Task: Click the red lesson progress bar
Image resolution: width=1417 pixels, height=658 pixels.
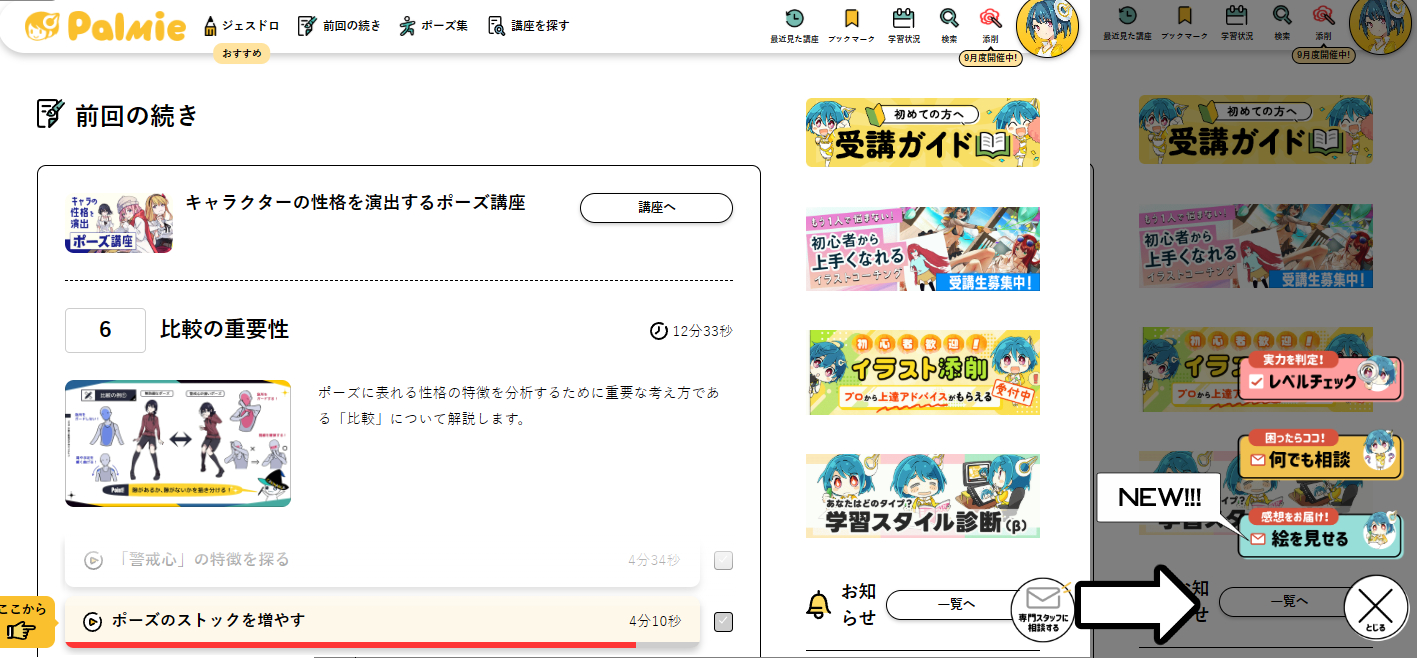Action: [350, 645]
